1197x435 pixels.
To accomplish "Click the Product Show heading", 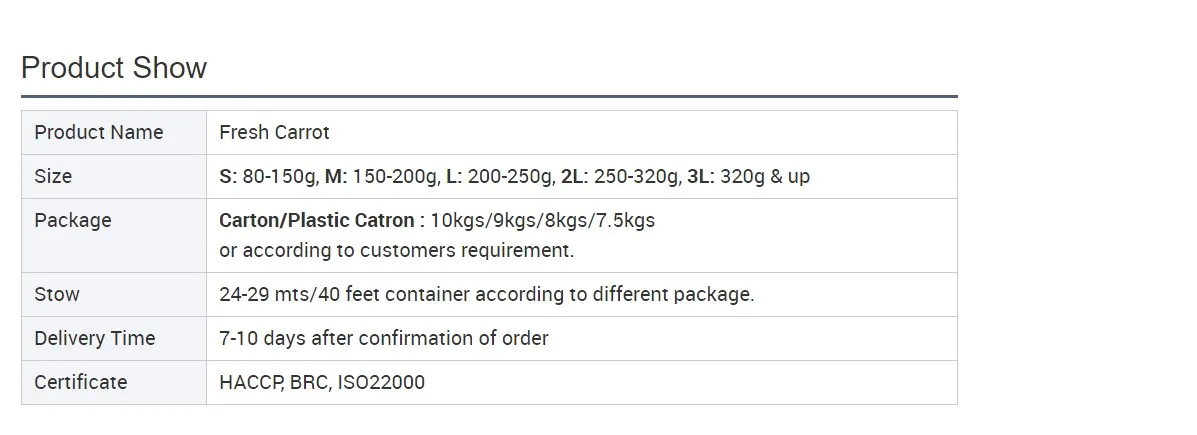I will [113, 68].
